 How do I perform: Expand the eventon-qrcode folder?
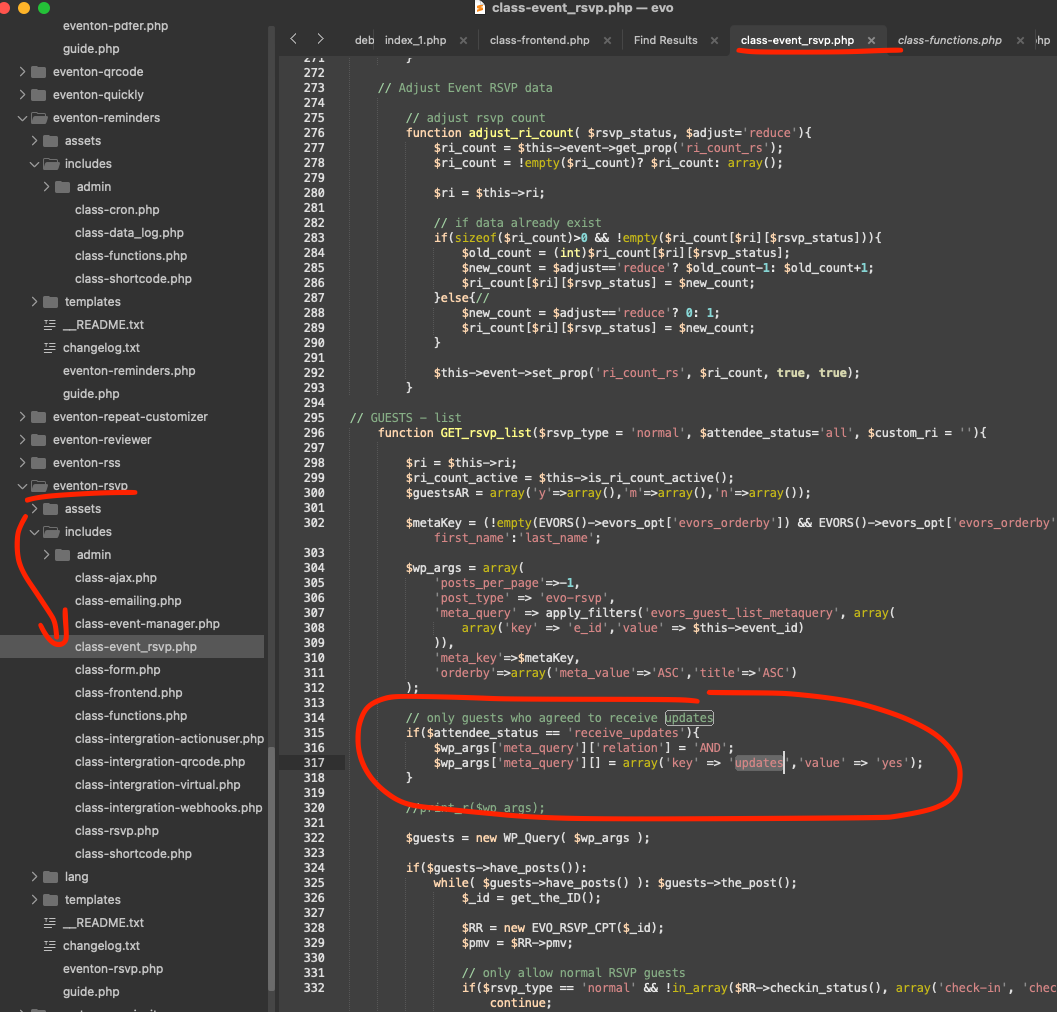22,71
